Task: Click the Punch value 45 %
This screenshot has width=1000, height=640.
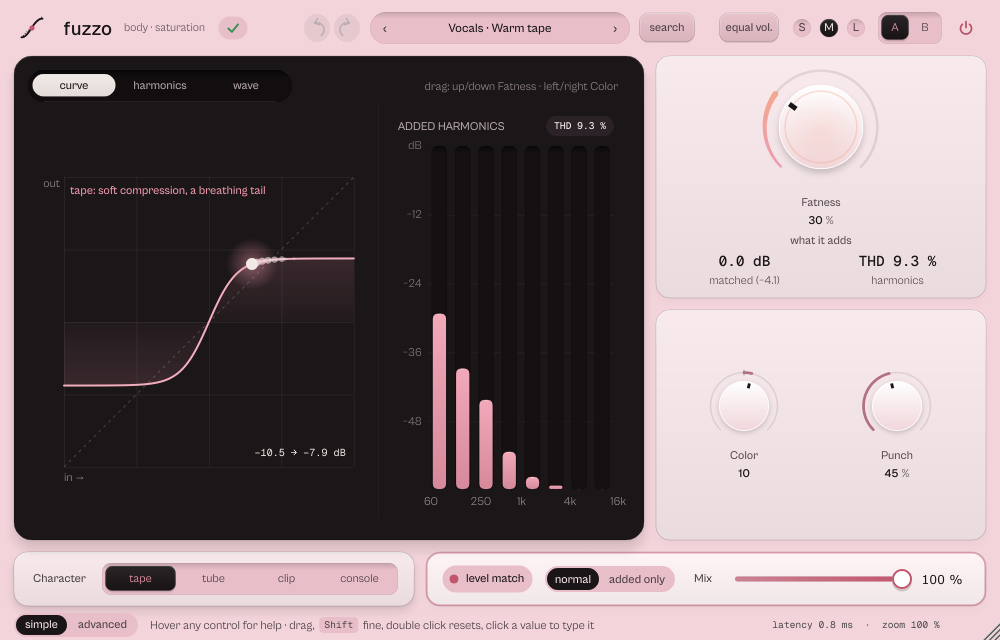Action: pos(897,473)
